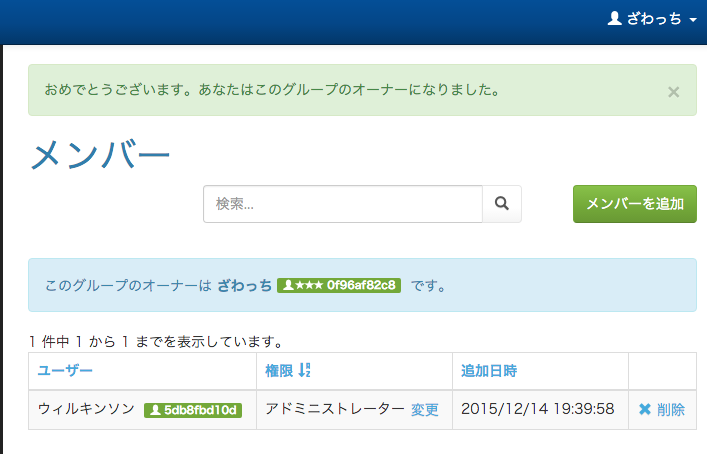Click 変更 to change administrator role
The width and height of the screenshot is (707, 454).
tap(425, 409)
